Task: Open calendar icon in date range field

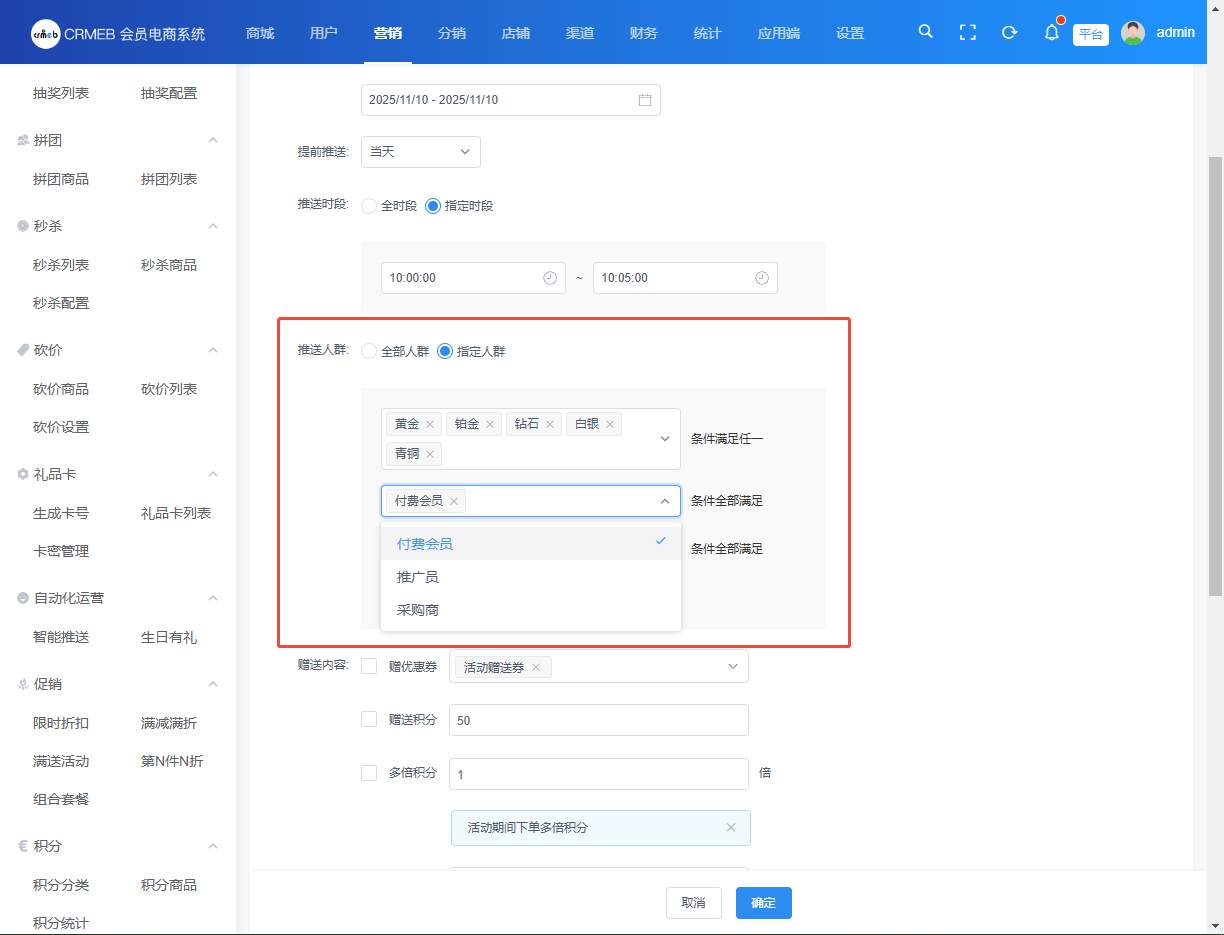Action: [645, 100]
